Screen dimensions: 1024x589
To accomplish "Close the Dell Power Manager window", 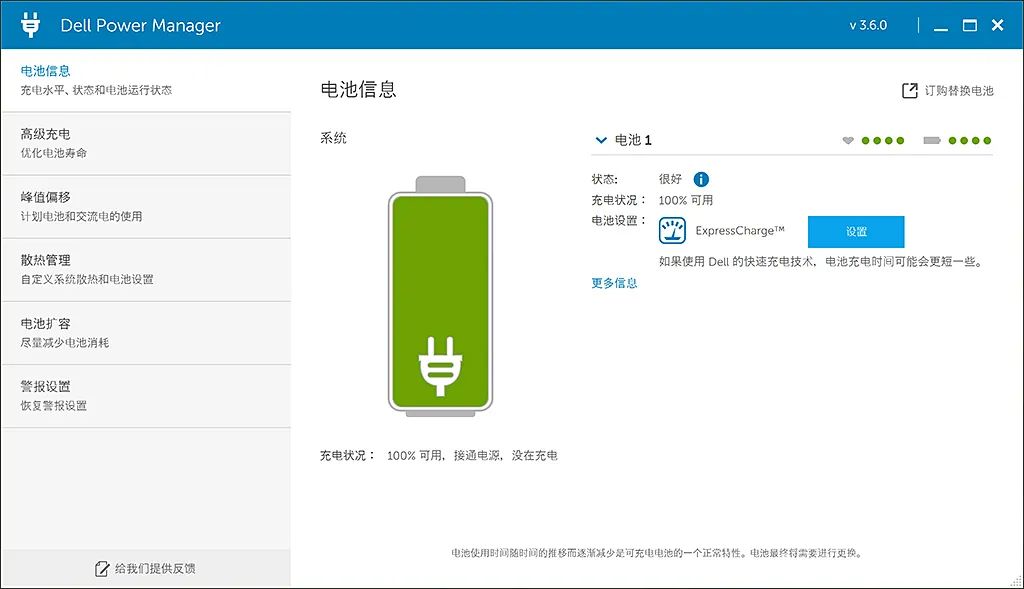I will click(997, 25).
